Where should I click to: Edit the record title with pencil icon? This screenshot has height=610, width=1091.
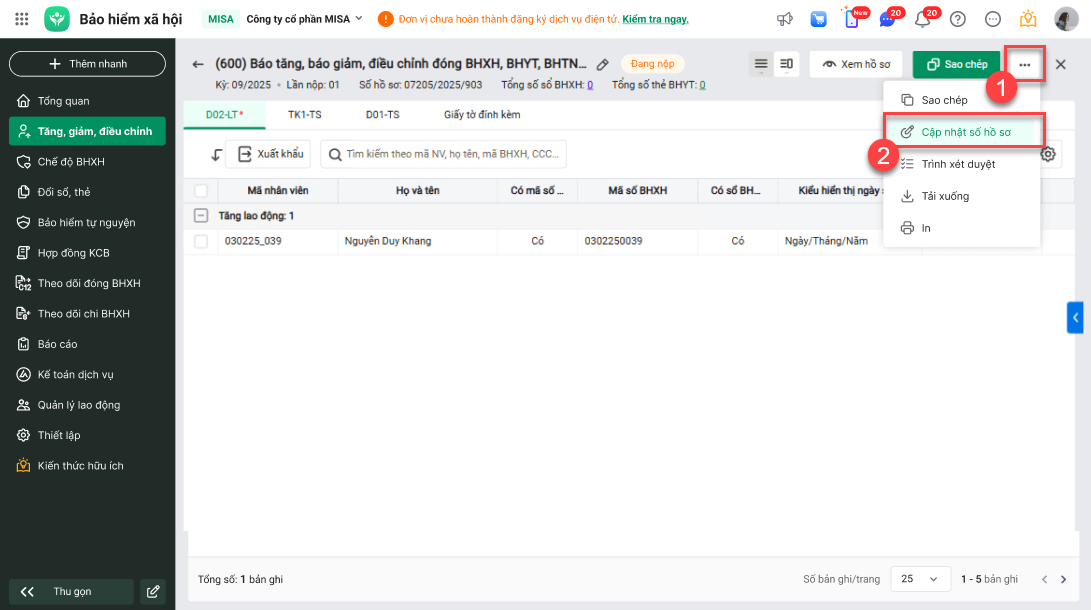[x=603, y=64]
